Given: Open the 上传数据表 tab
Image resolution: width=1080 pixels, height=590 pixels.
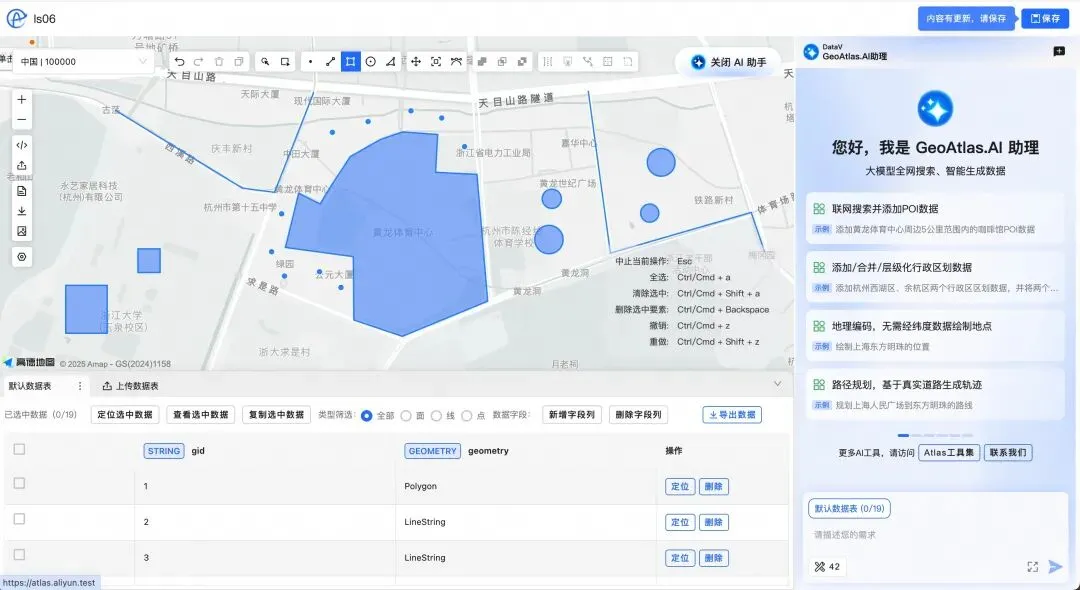Looking at the screenshot, I should (131, 386).
